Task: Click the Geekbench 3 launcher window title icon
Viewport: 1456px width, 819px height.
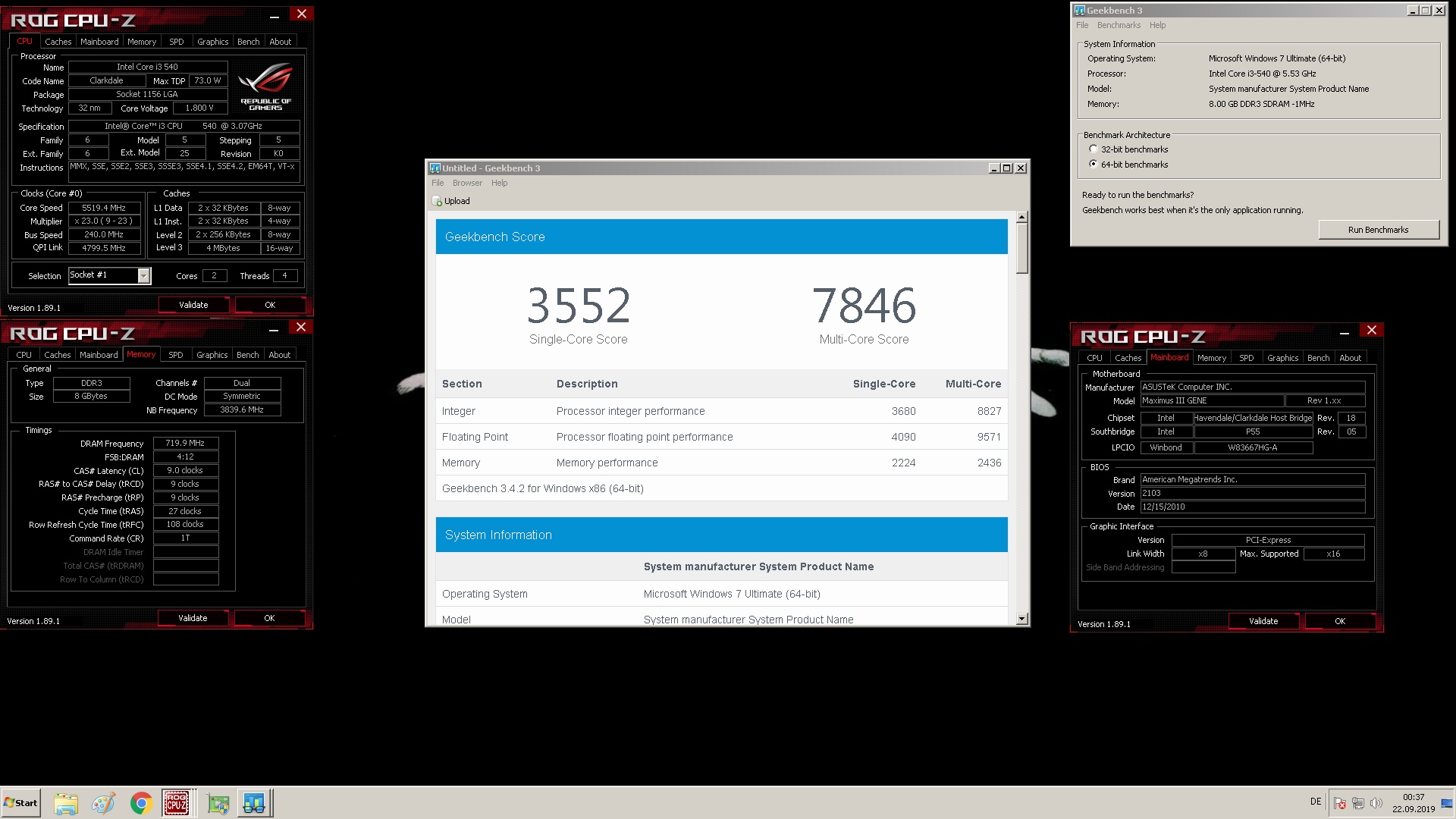Action: (1079, 11)
